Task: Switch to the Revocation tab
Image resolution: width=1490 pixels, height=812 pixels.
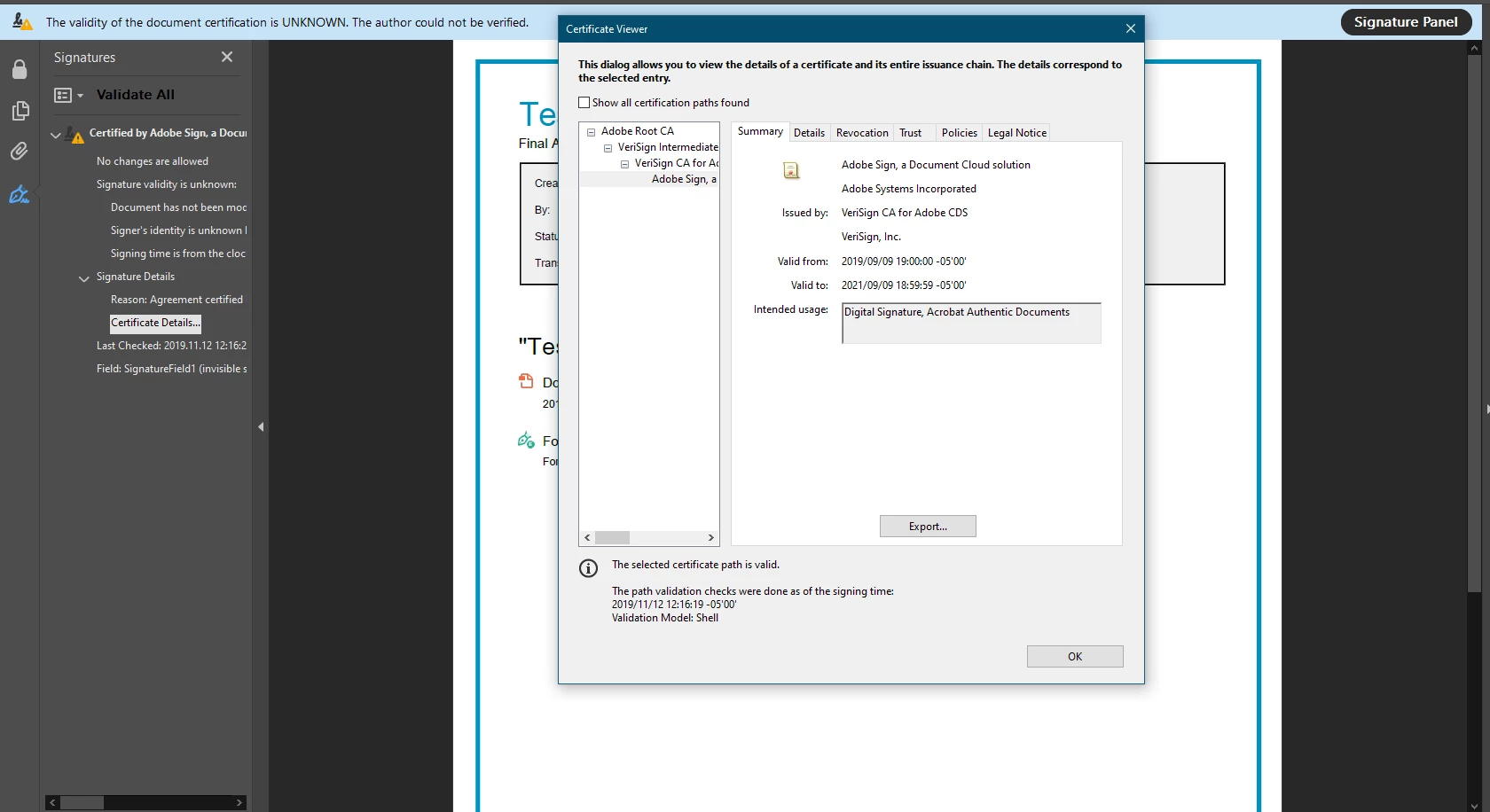Action: (862, 133)
